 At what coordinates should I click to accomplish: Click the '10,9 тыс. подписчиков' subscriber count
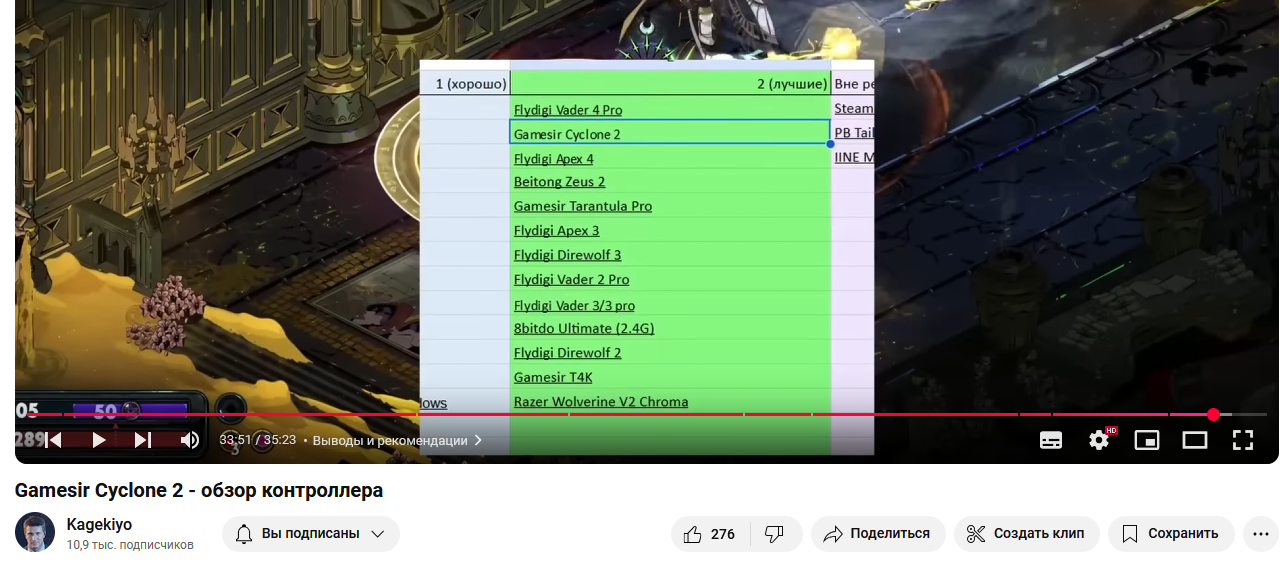(x=130, y=545)
